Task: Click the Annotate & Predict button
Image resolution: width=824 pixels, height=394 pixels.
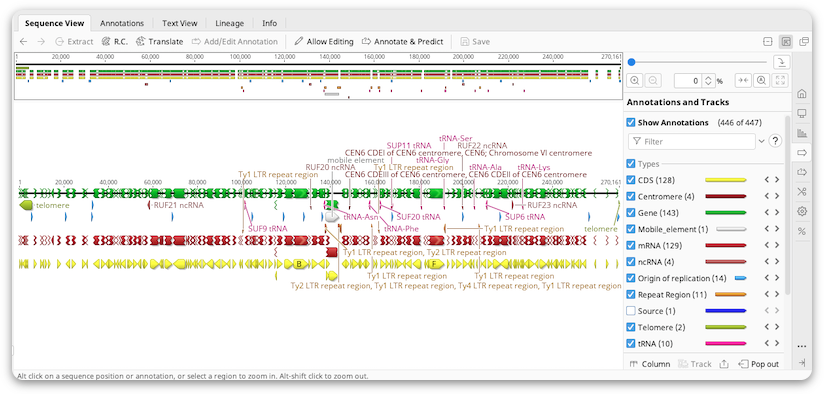Action: (x=403, y=42)
